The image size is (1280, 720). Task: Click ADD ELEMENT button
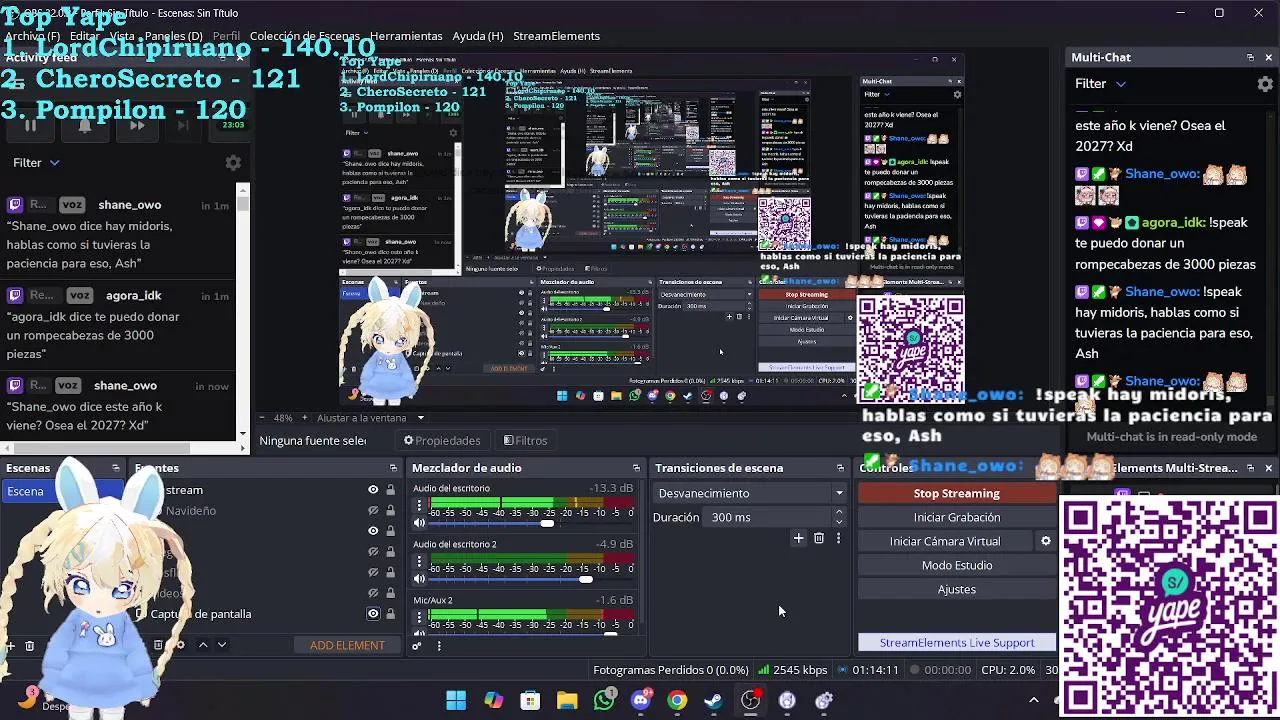(347, 645)
